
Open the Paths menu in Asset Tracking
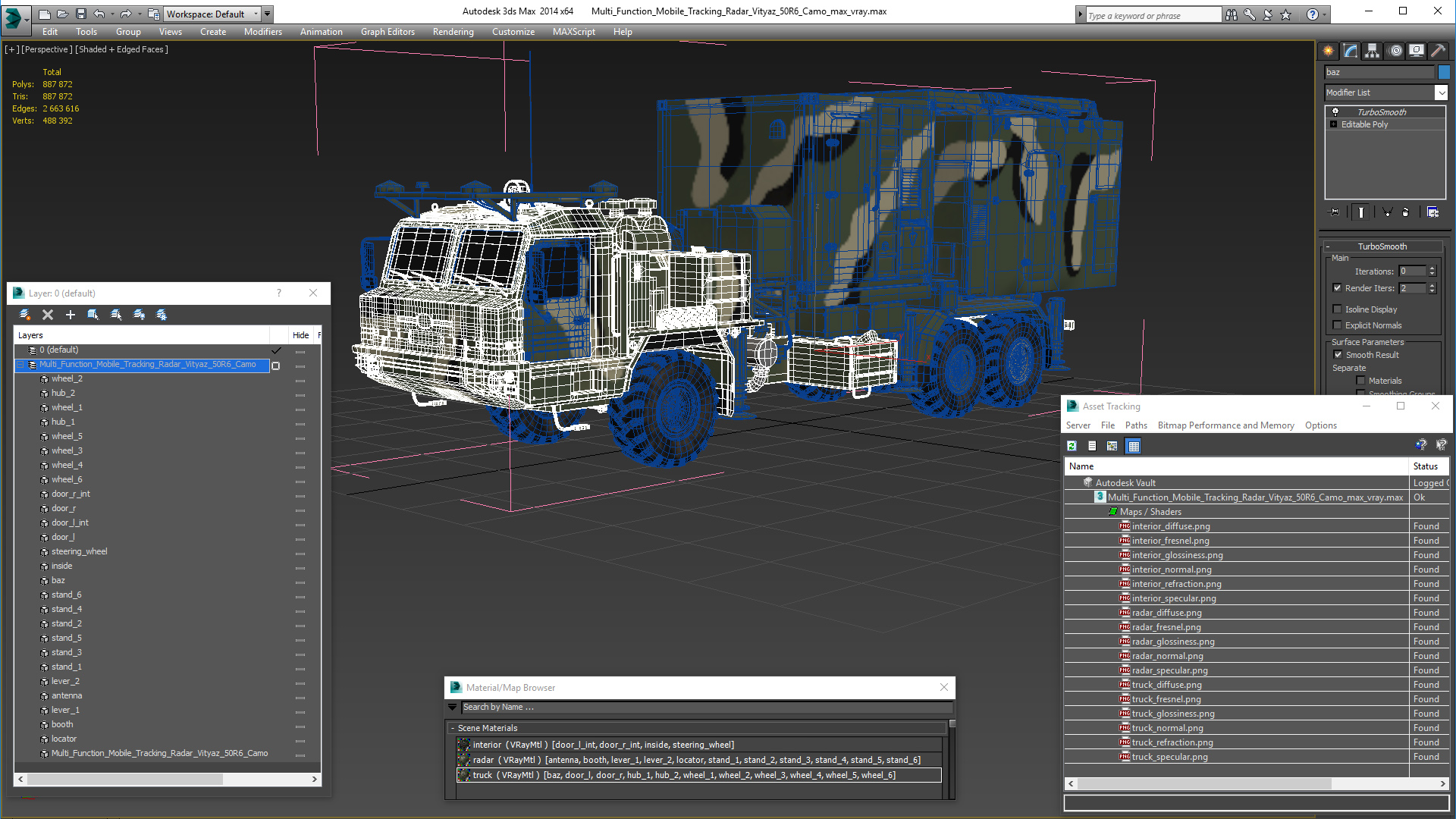pos(1136,425)
